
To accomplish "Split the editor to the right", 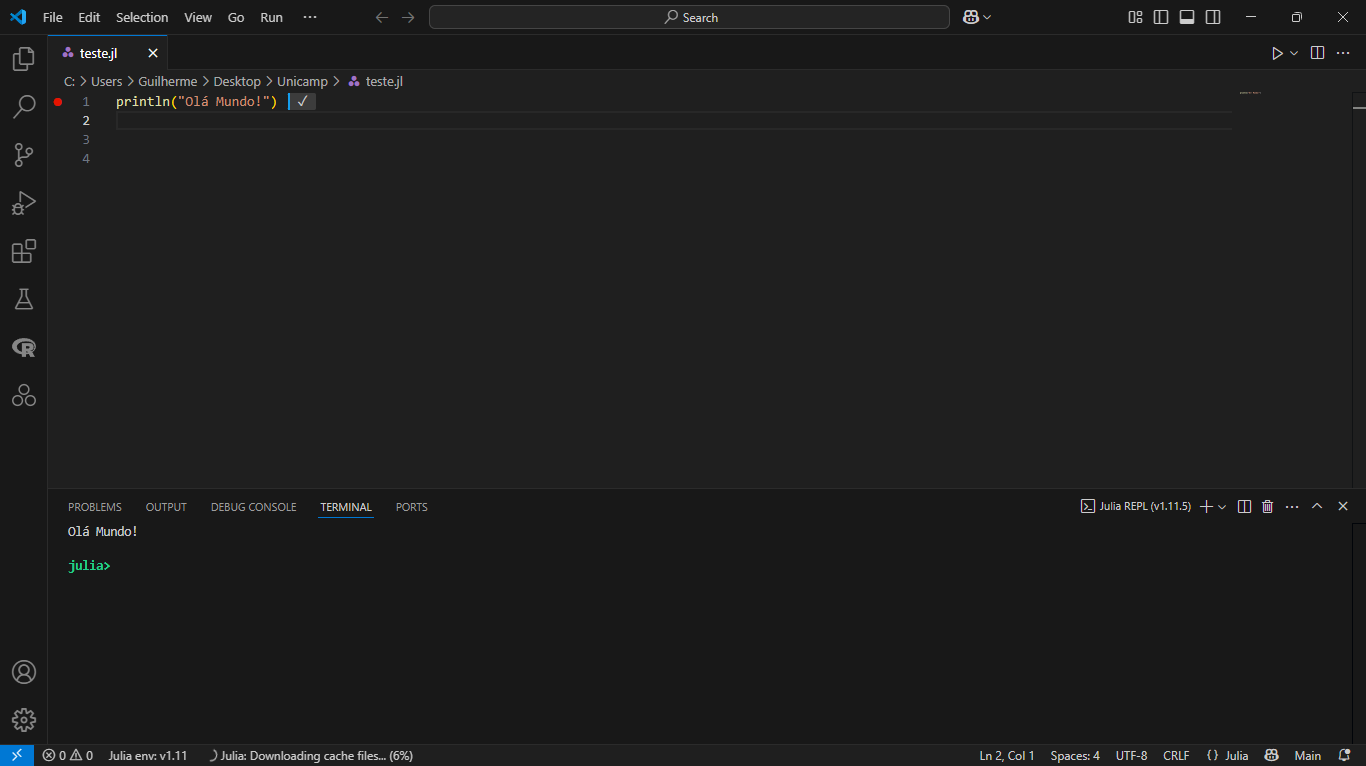I will (x=1317, y=53).
